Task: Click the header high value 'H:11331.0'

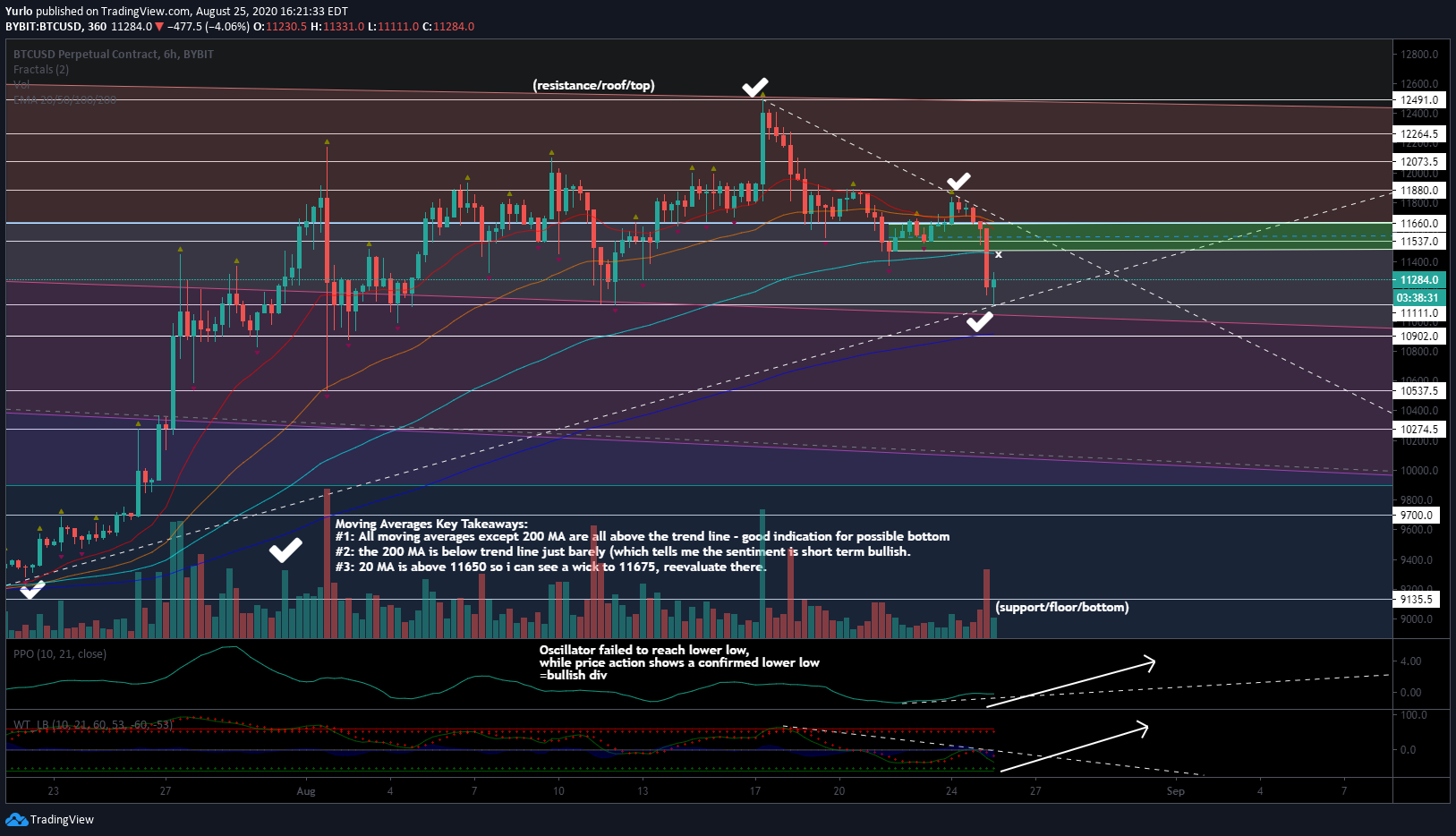Action: 337,27
